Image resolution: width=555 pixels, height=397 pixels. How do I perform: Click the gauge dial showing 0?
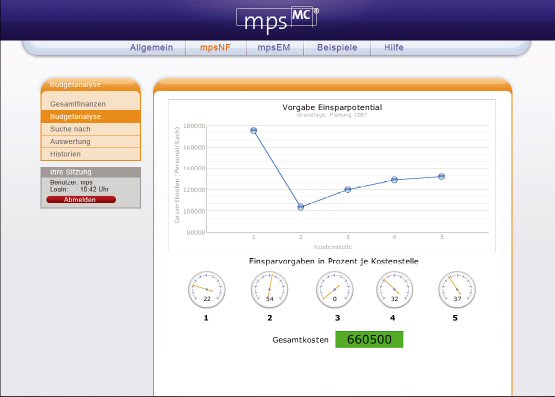tap(334, 290)
